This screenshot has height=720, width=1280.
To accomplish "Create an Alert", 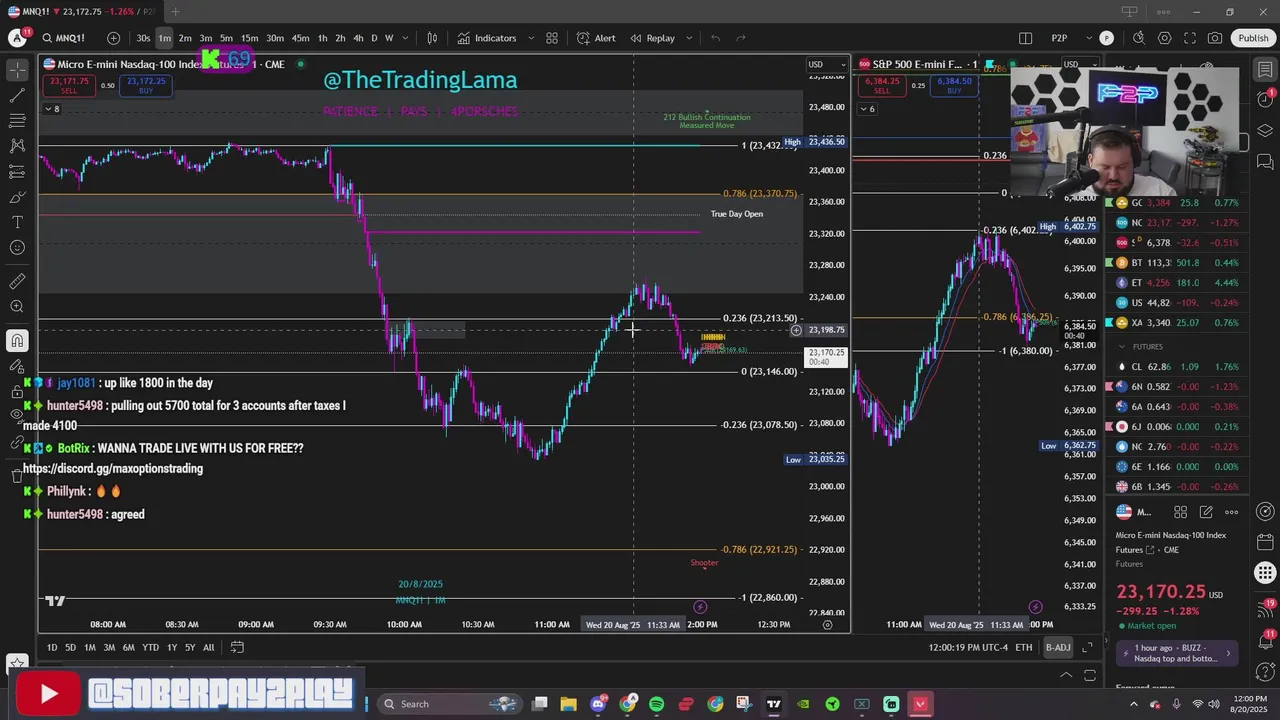I will click(x=596, y=38).
